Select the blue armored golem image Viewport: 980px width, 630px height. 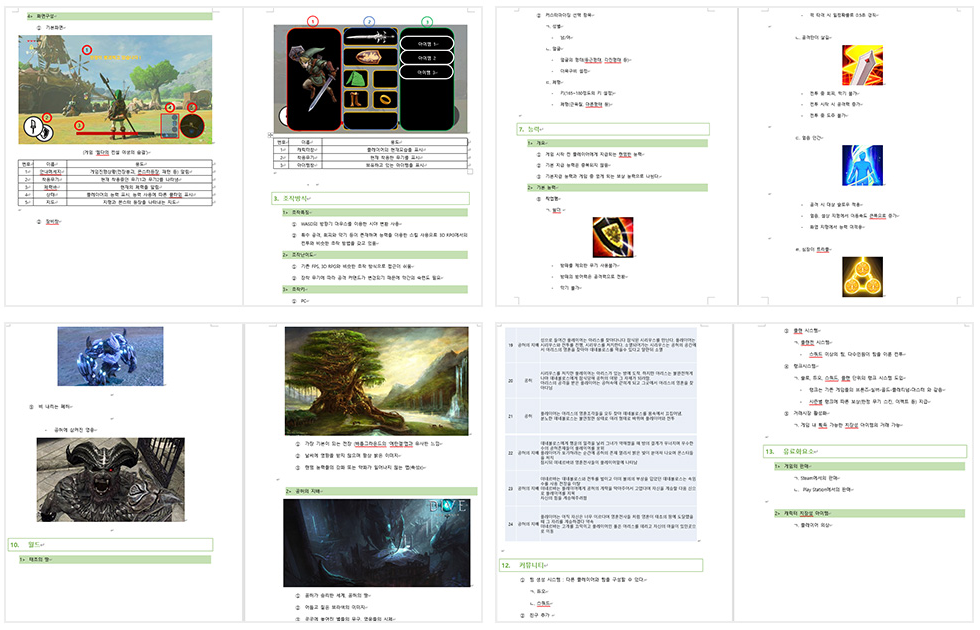[111, 356]
